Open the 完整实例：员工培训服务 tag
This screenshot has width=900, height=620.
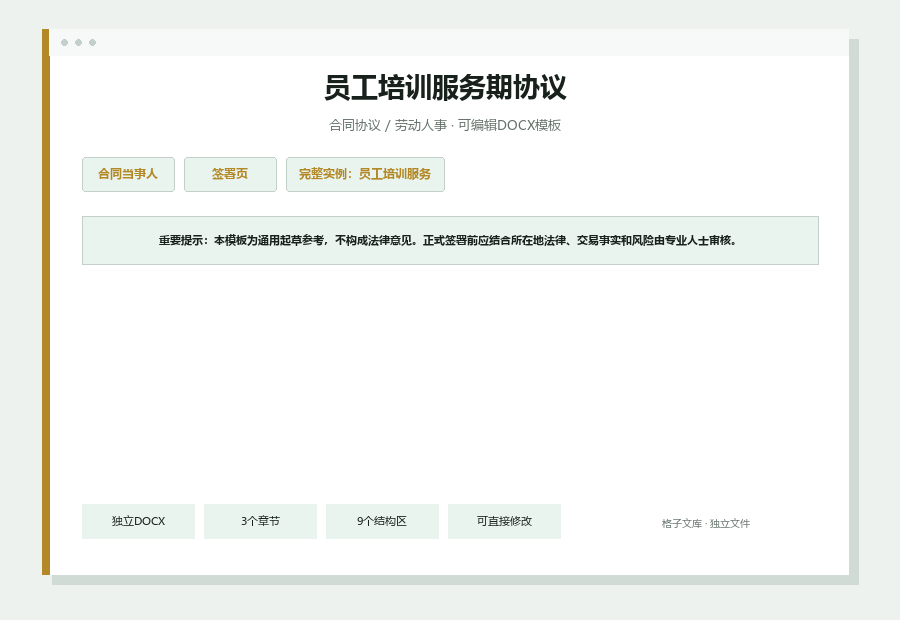coord(365,175)
